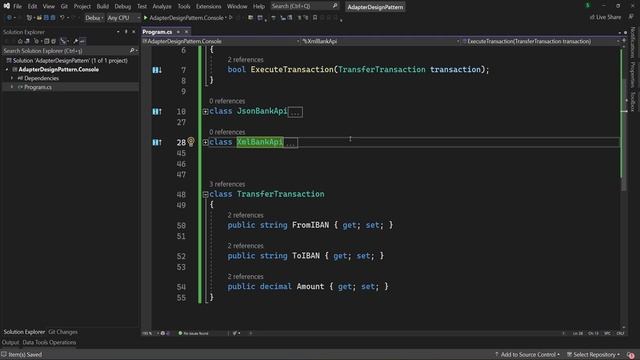Click Solution Explorer Home icon
This screenshot has height=360, width=640.
click(x=20, y=41)
